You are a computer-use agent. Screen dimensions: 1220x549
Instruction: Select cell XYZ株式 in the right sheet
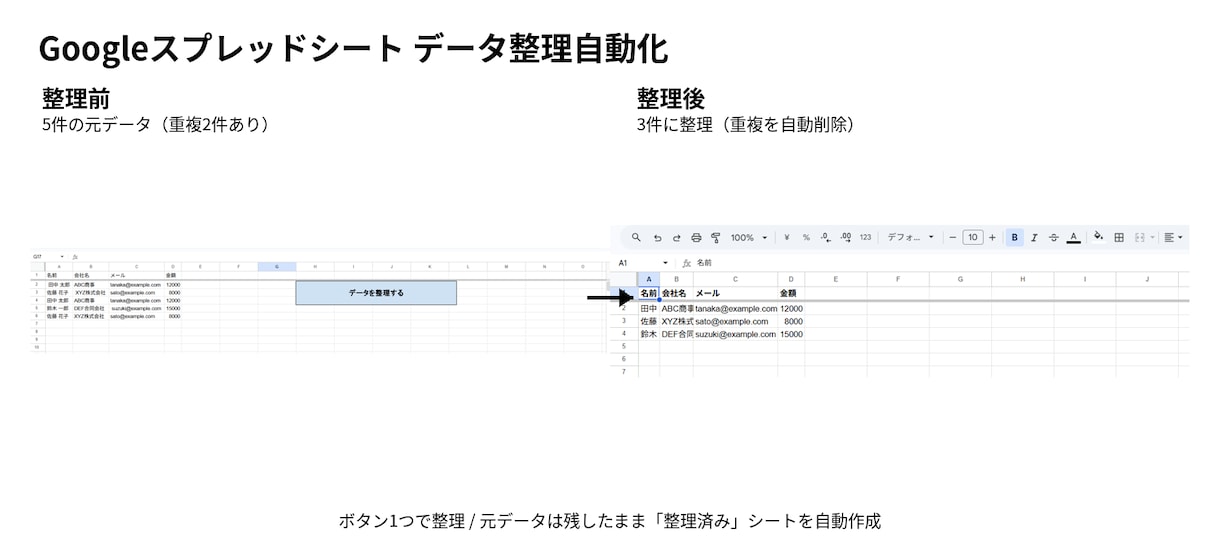click(x=676, y=322)
